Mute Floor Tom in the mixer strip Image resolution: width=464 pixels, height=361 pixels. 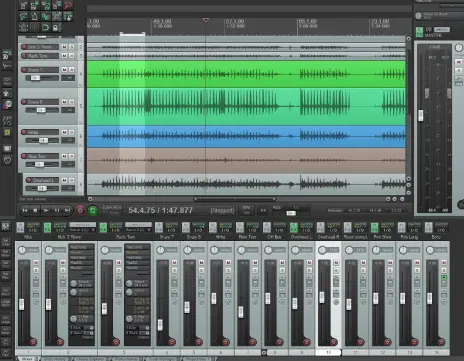coord(255,263)
